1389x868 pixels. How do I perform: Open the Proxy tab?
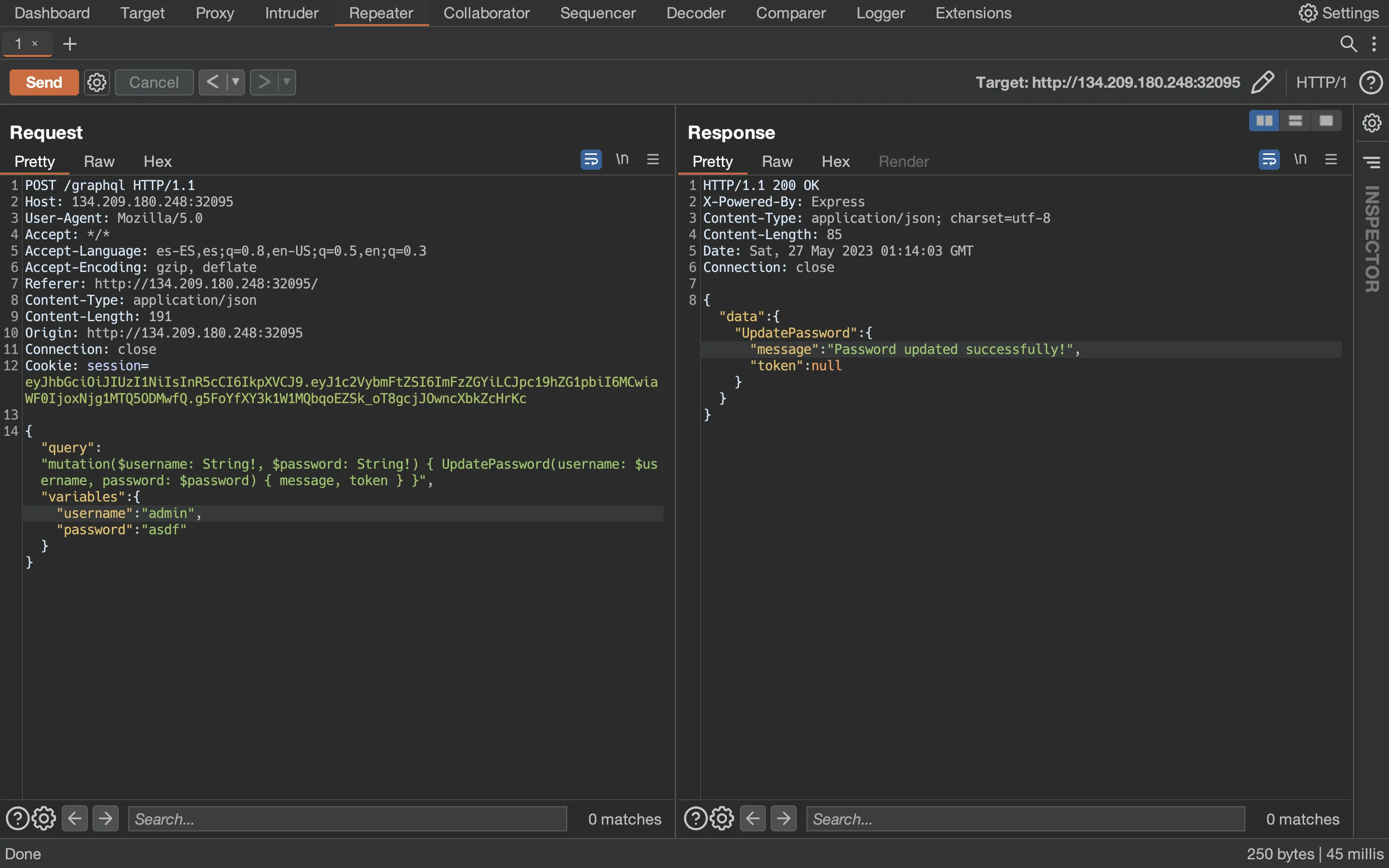[215, 13]
